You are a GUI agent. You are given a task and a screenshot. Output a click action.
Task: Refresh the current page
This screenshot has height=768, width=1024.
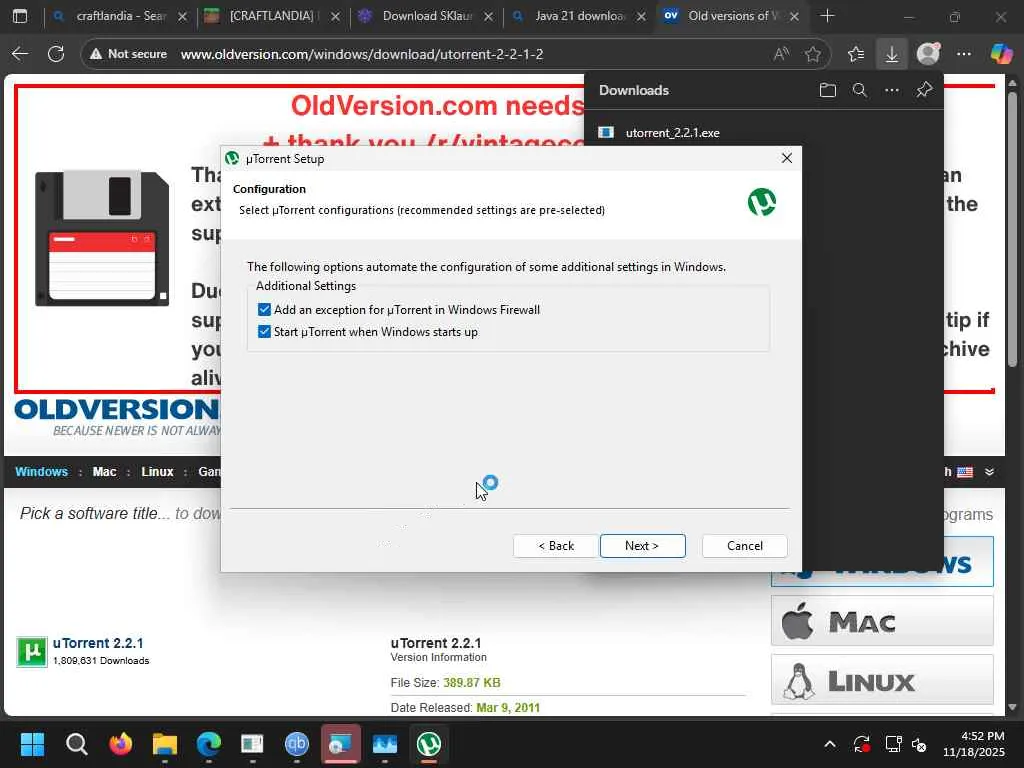click(56, 54)
